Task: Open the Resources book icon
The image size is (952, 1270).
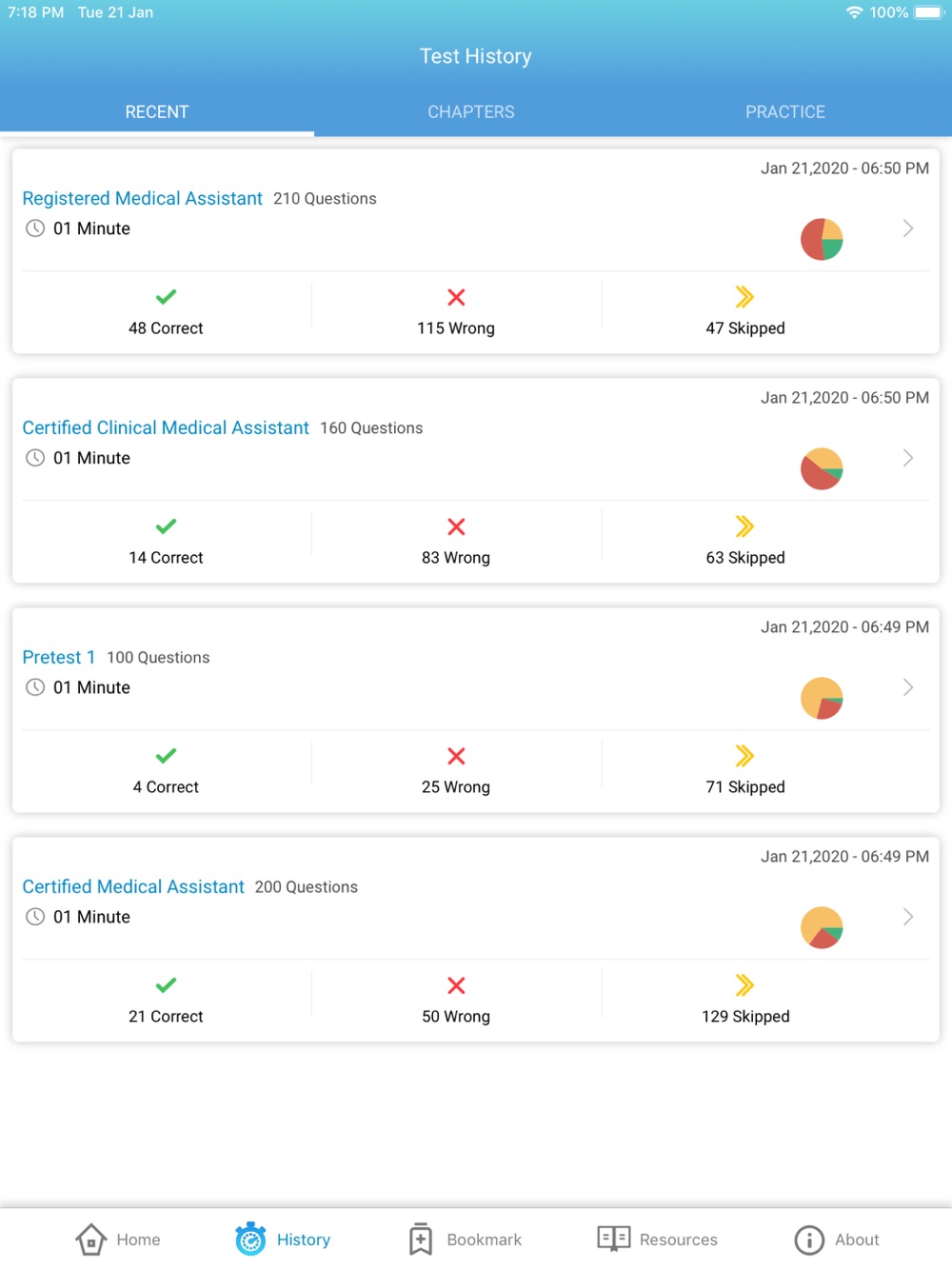Action: click(x=614, y=1238)
